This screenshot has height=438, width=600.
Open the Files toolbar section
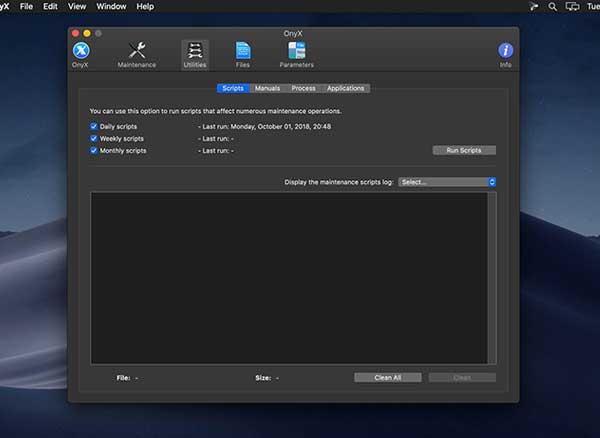(x=243, y=54)
